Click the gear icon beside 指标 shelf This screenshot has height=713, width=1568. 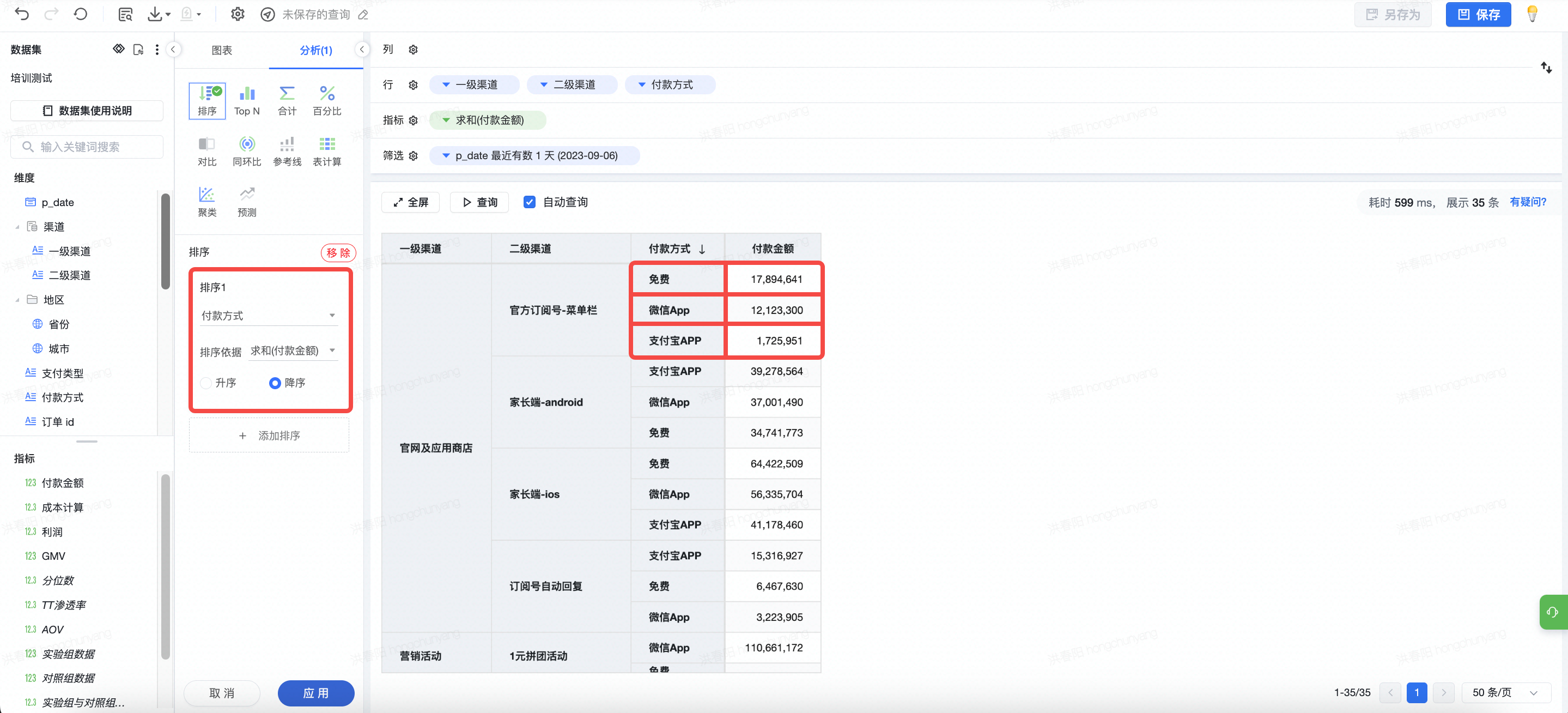tap(414, 120)
